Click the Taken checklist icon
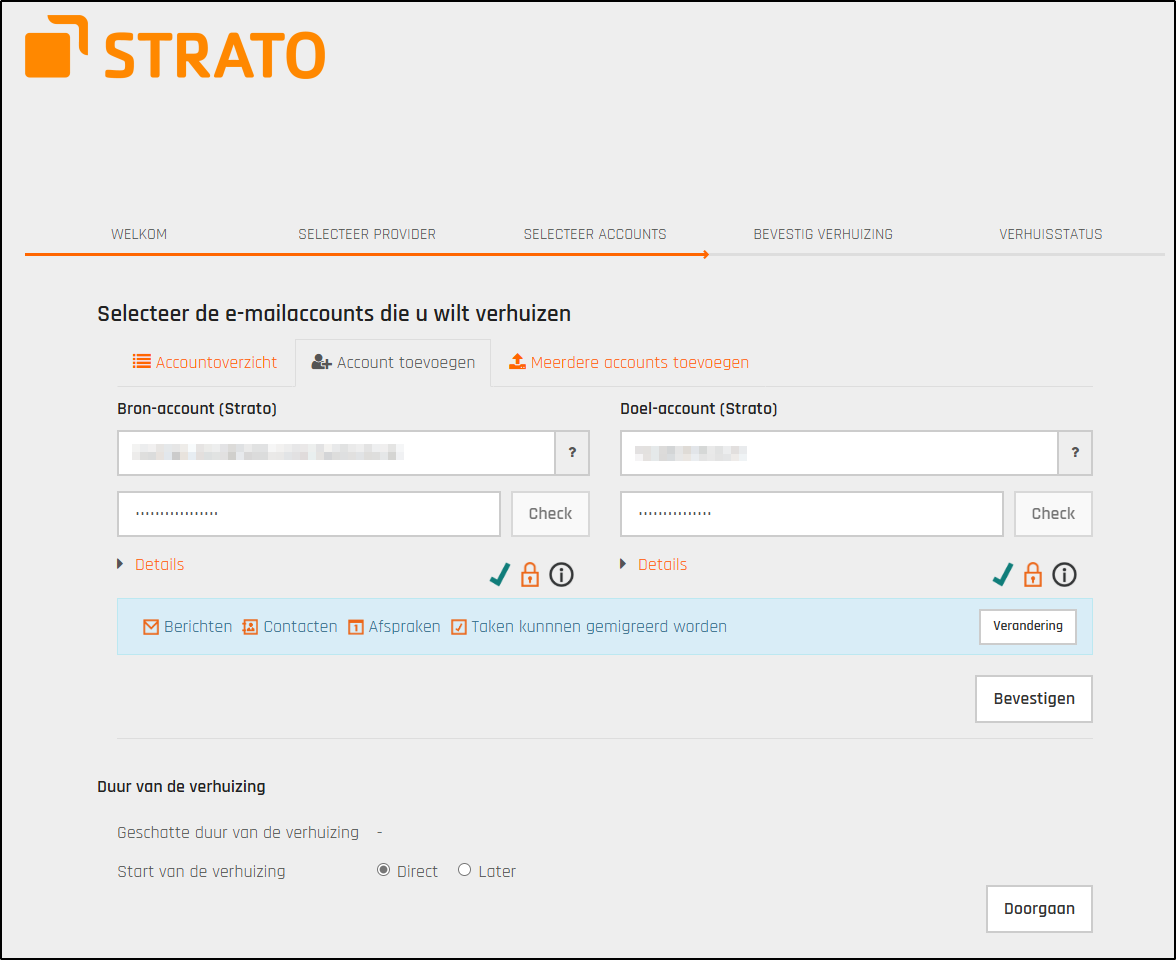 [459, 626]
